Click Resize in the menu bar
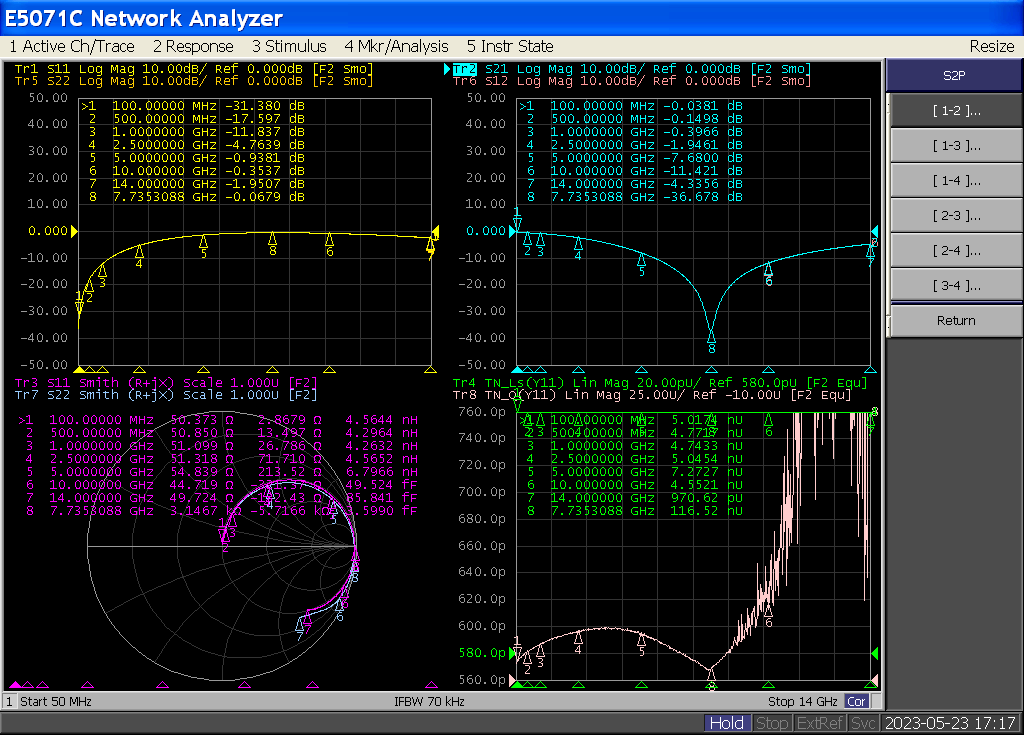This screenshot has height=735, width=1024. point(992,46)
